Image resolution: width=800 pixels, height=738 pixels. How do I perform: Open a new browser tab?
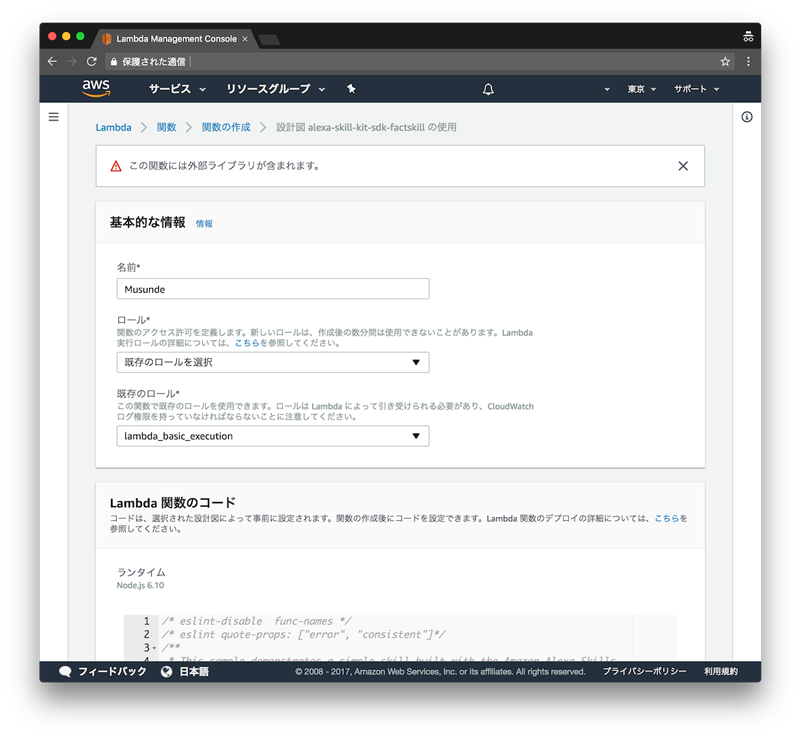tap(268, 39)
